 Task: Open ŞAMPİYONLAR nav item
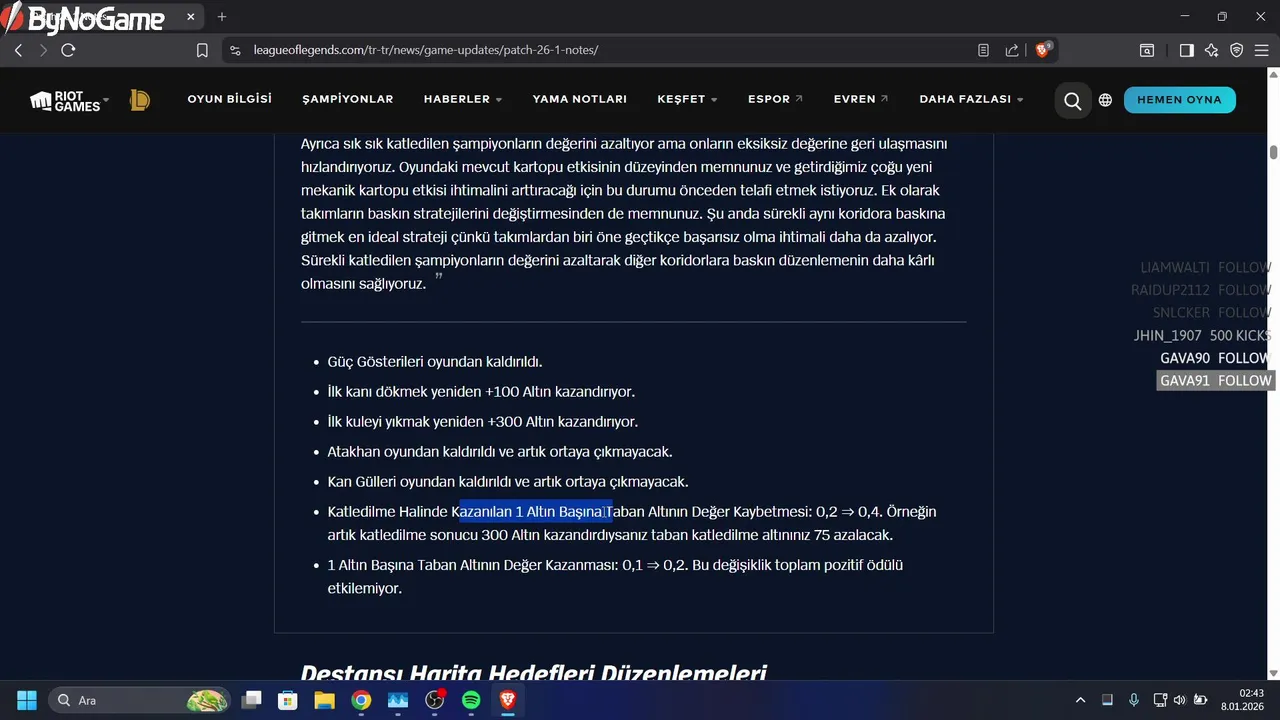[x=348, y=99]
